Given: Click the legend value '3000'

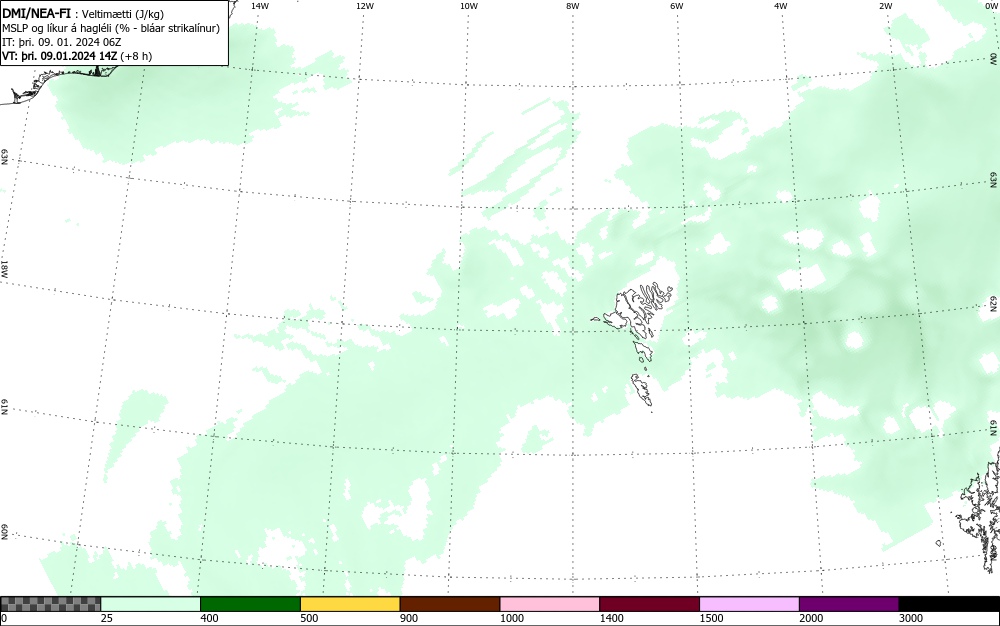Looking at the screenshot, I should 911,618.
